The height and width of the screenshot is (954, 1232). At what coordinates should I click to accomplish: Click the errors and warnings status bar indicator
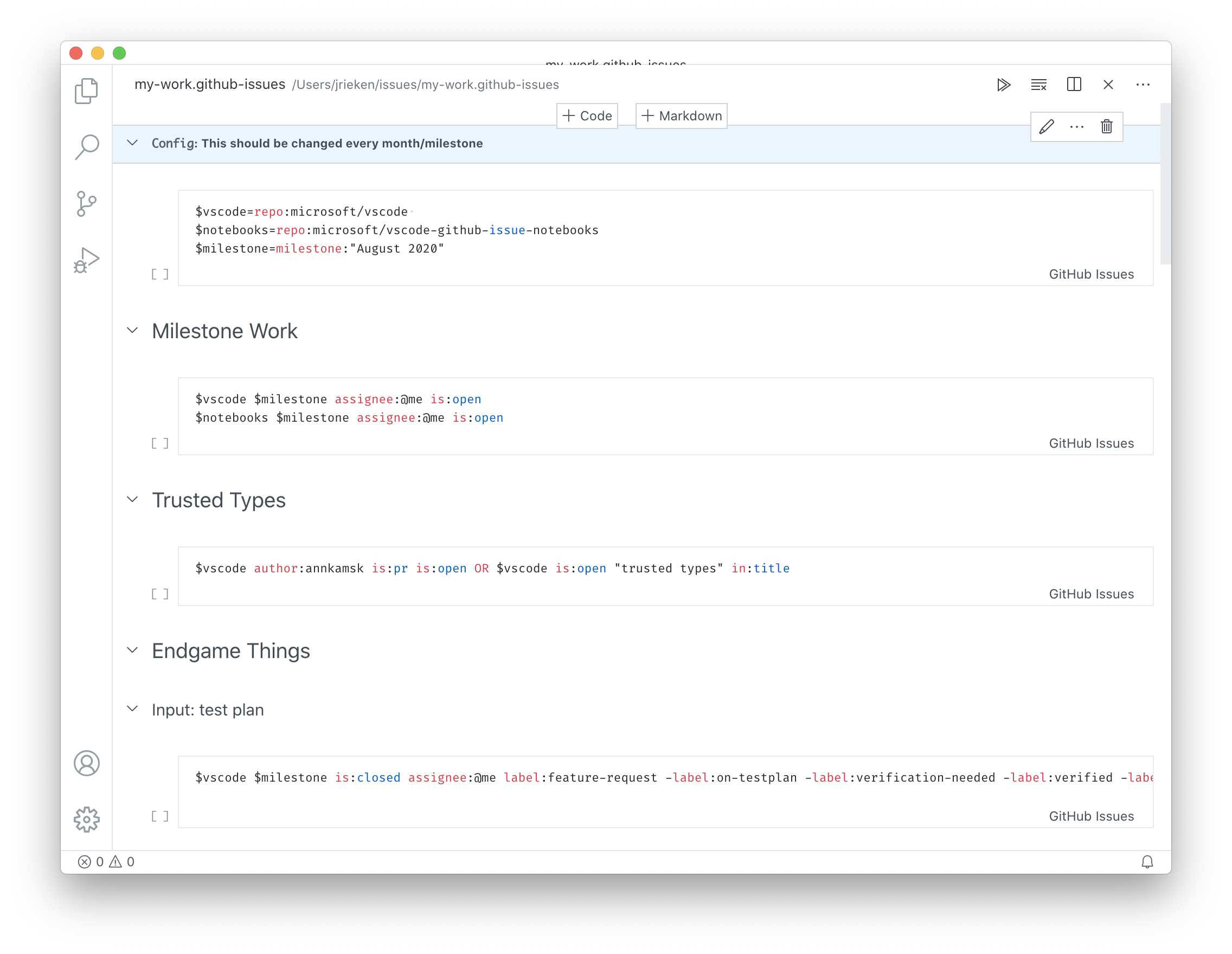[106, 861]
